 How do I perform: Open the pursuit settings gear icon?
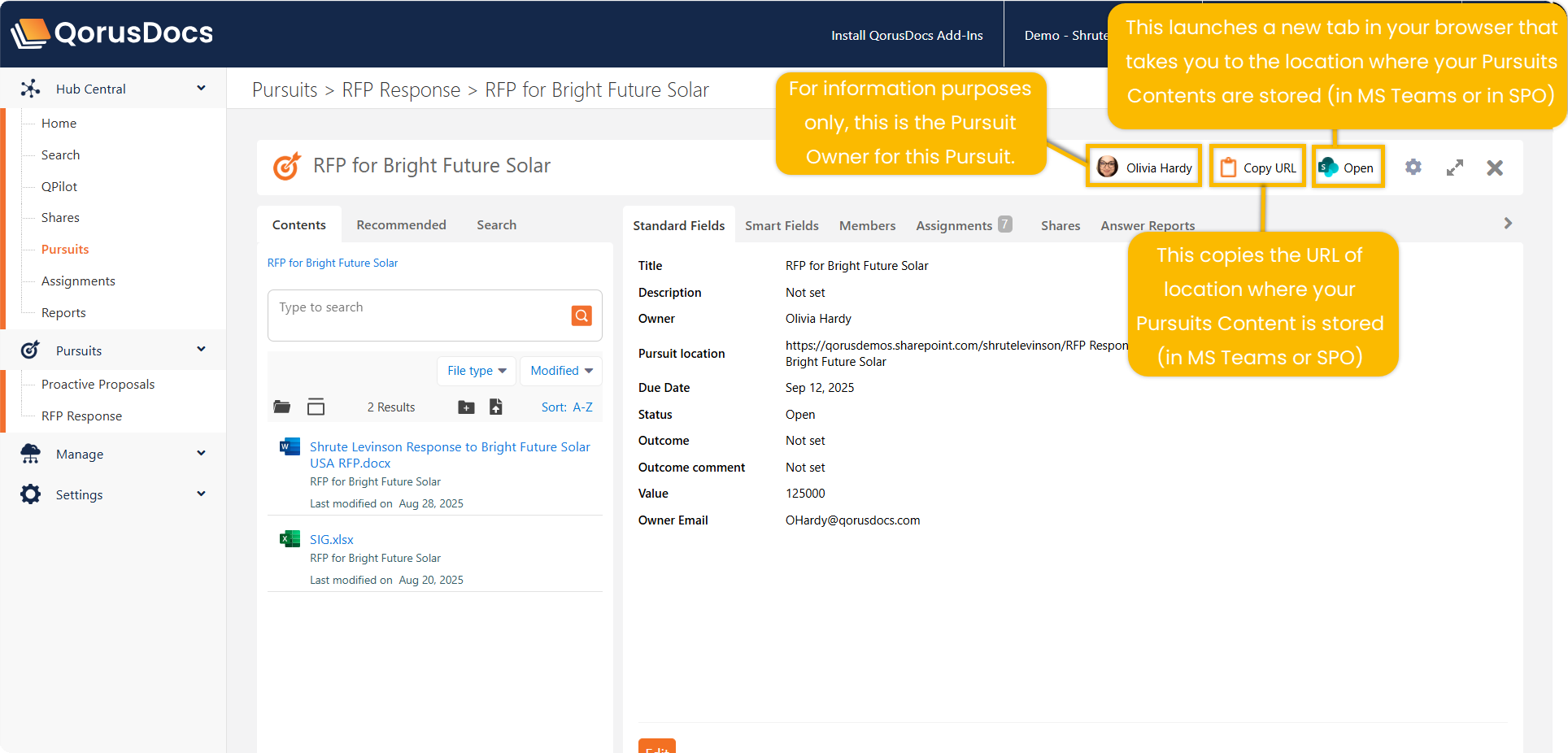click(1413, 168)
